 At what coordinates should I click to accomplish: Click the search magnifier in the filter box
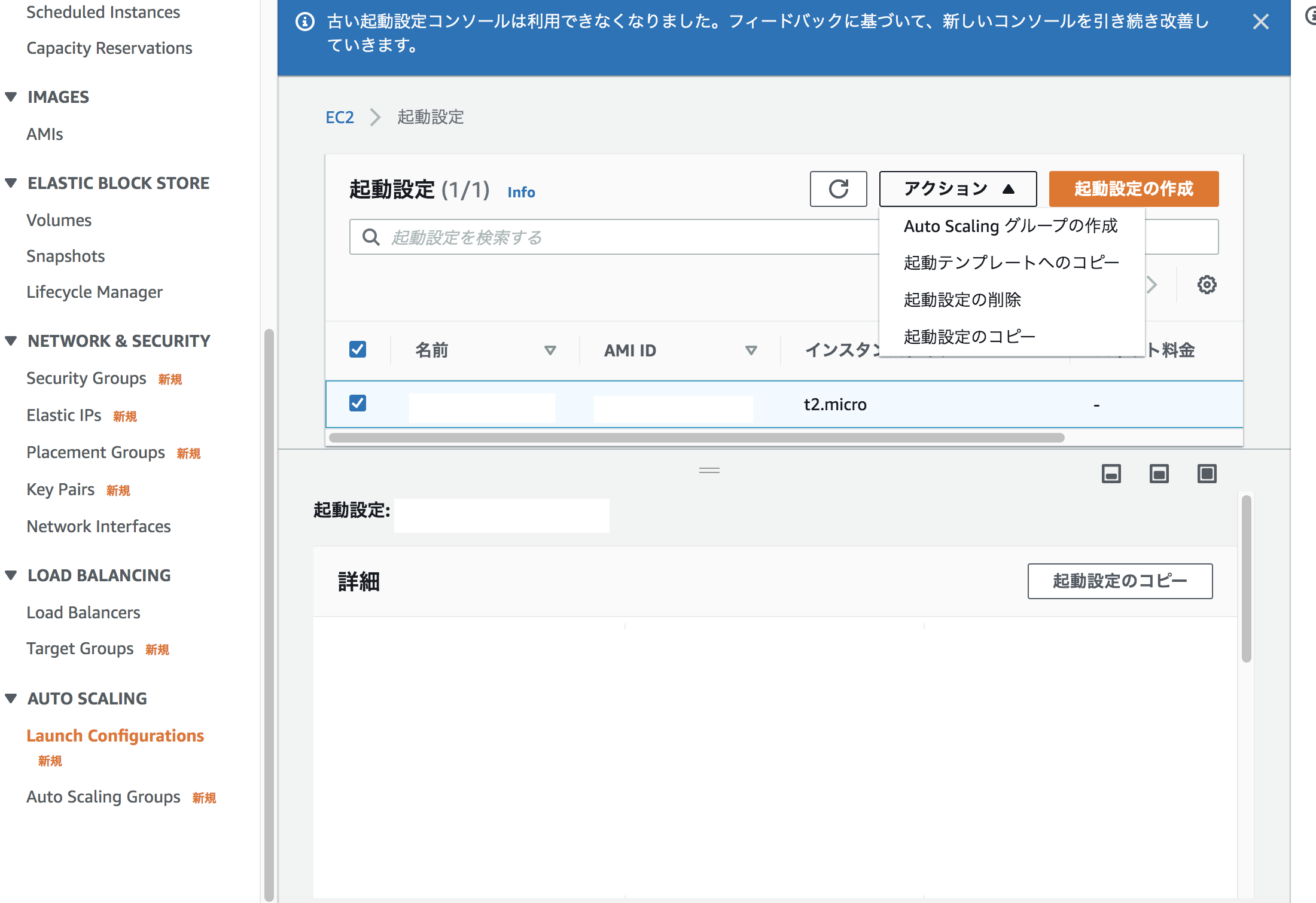click(x=370, y=237)
